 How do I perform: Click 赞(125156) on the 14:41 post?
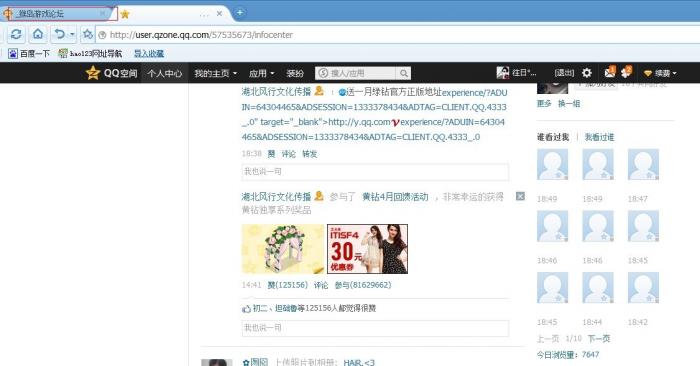point(288,285)
